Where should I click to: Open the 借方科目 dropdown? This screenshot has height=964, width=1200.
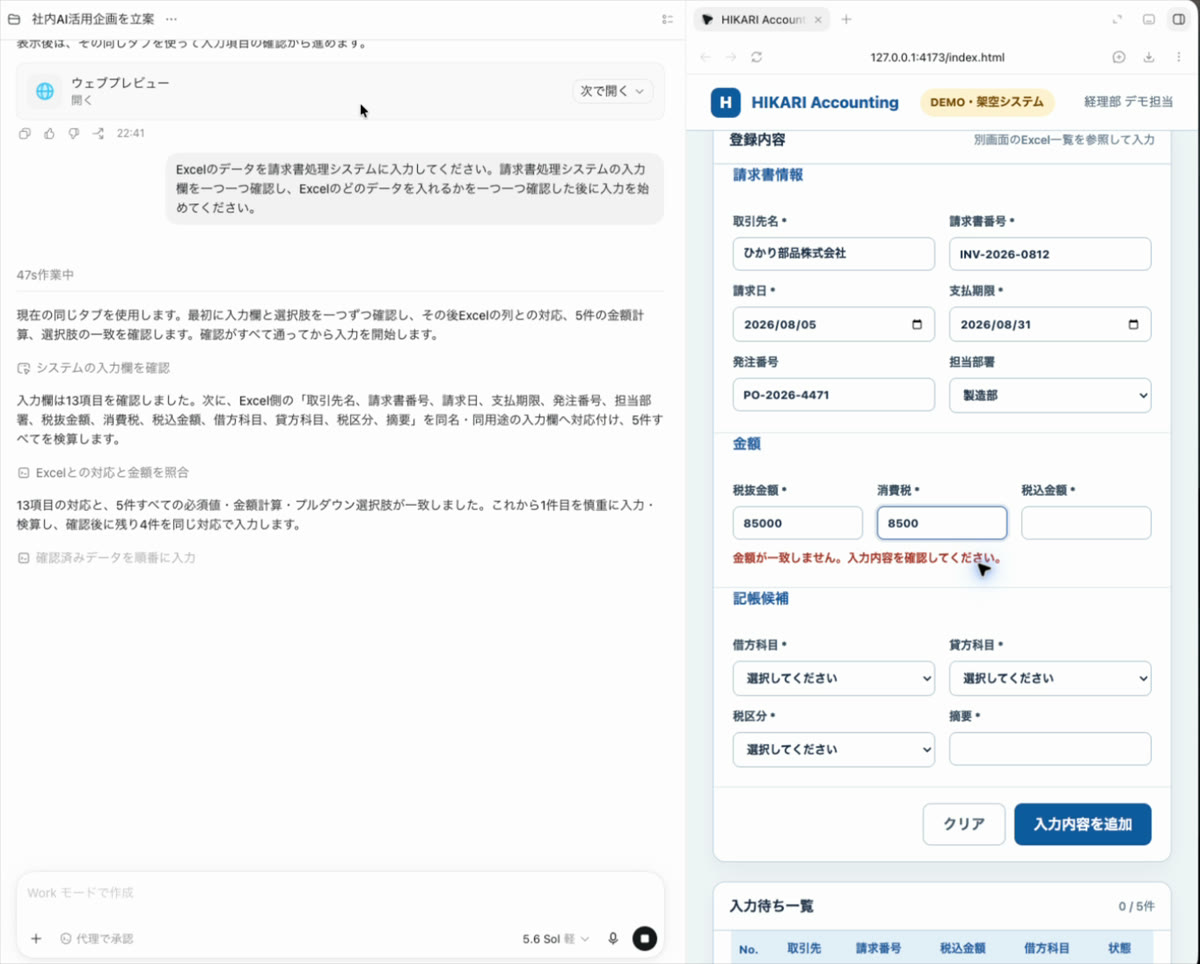coord(834,678)
